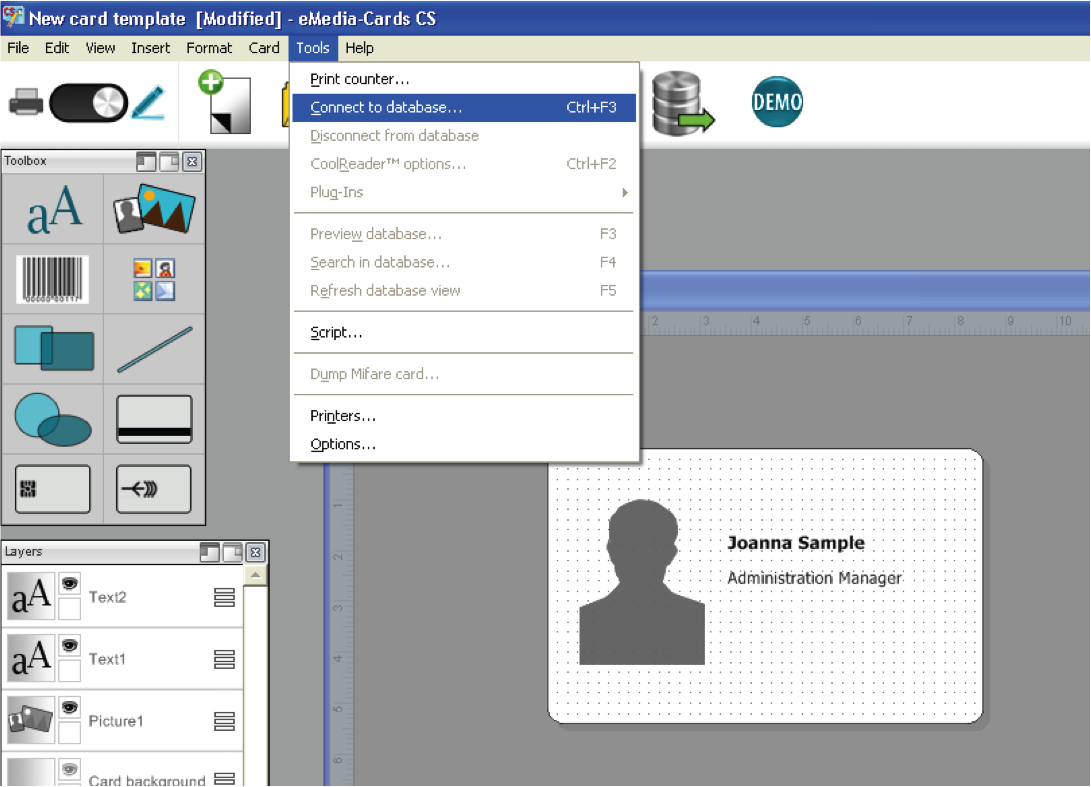The image size is (1091, 787).
Task: Open the Card menu
Action: [x=264, y=48]
